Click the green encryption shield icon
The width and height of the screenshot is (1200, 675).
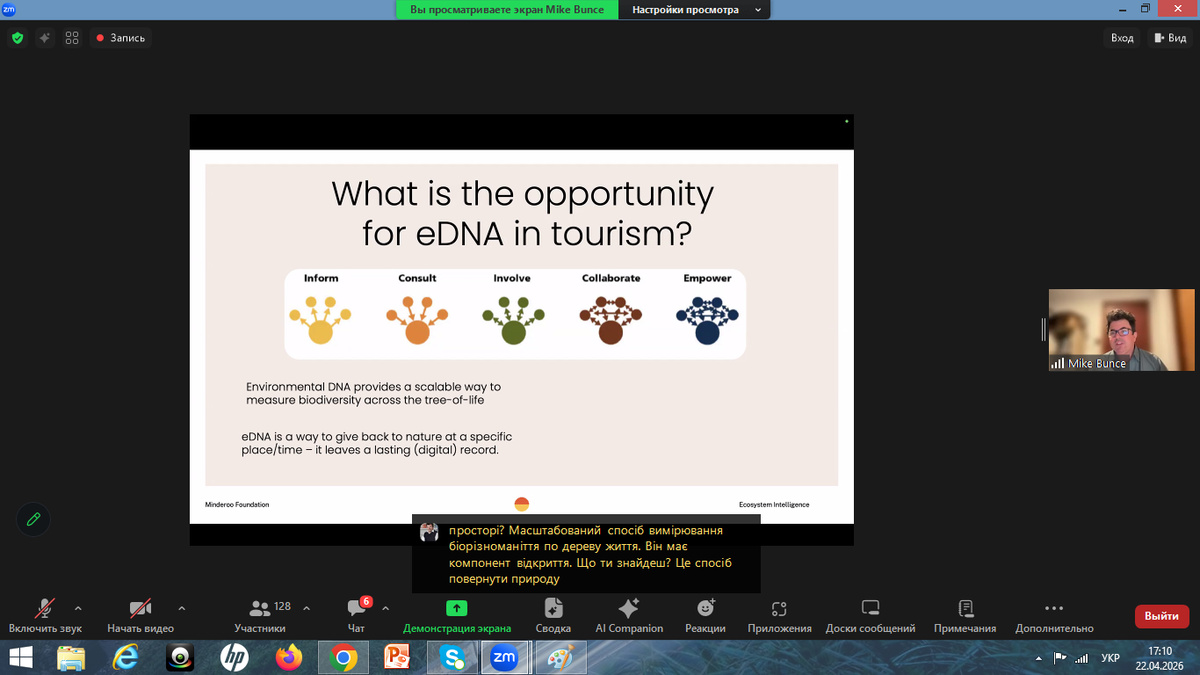(17, 38)
